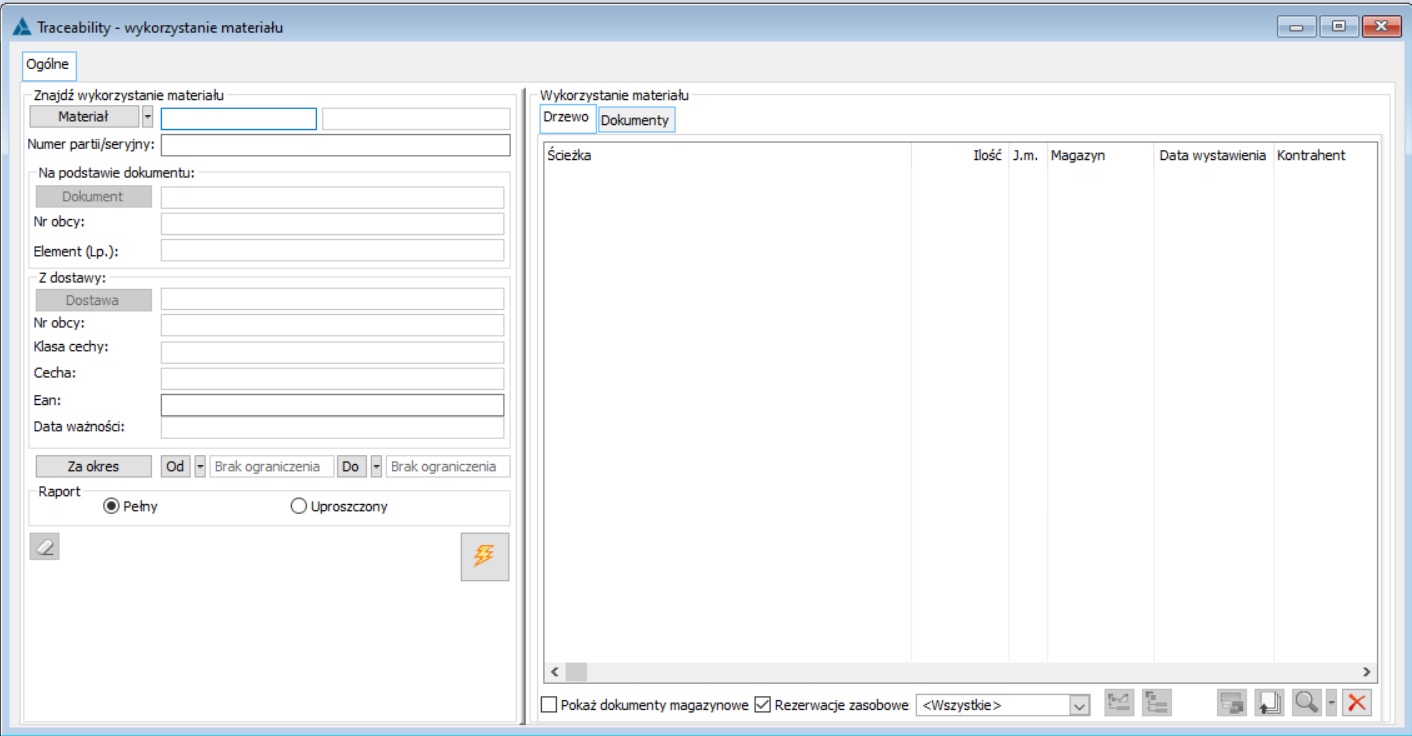Click the Od button
The image size is (1412, 736).
tap(176, 466)
